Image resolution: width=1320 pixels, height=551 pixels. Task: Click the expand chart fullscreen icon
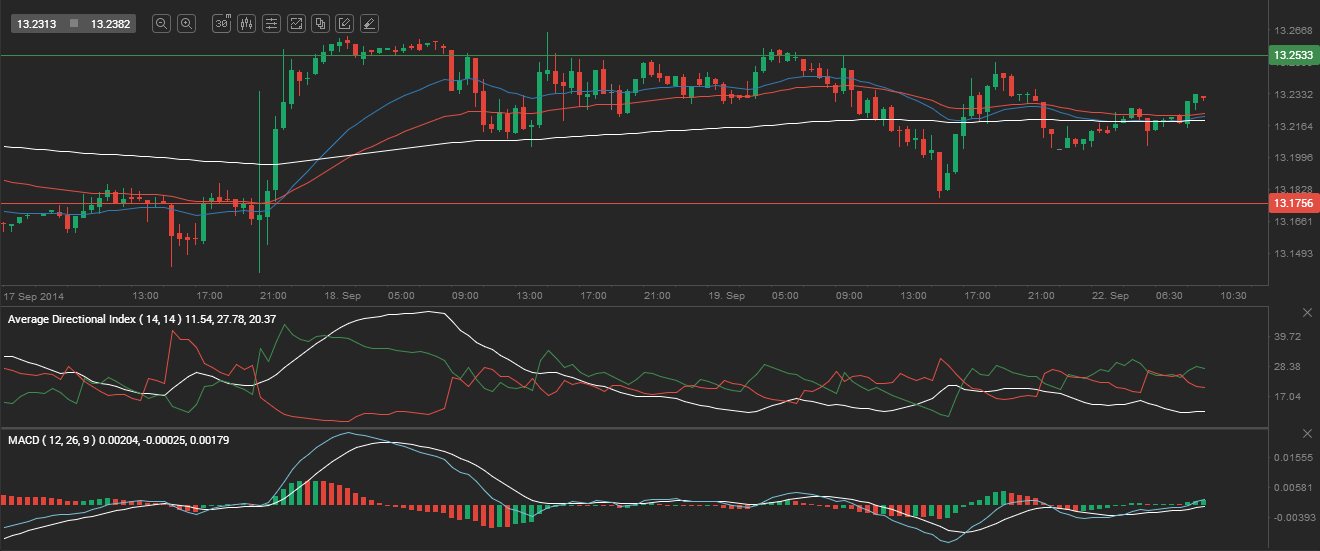click(x=296, y=23)
